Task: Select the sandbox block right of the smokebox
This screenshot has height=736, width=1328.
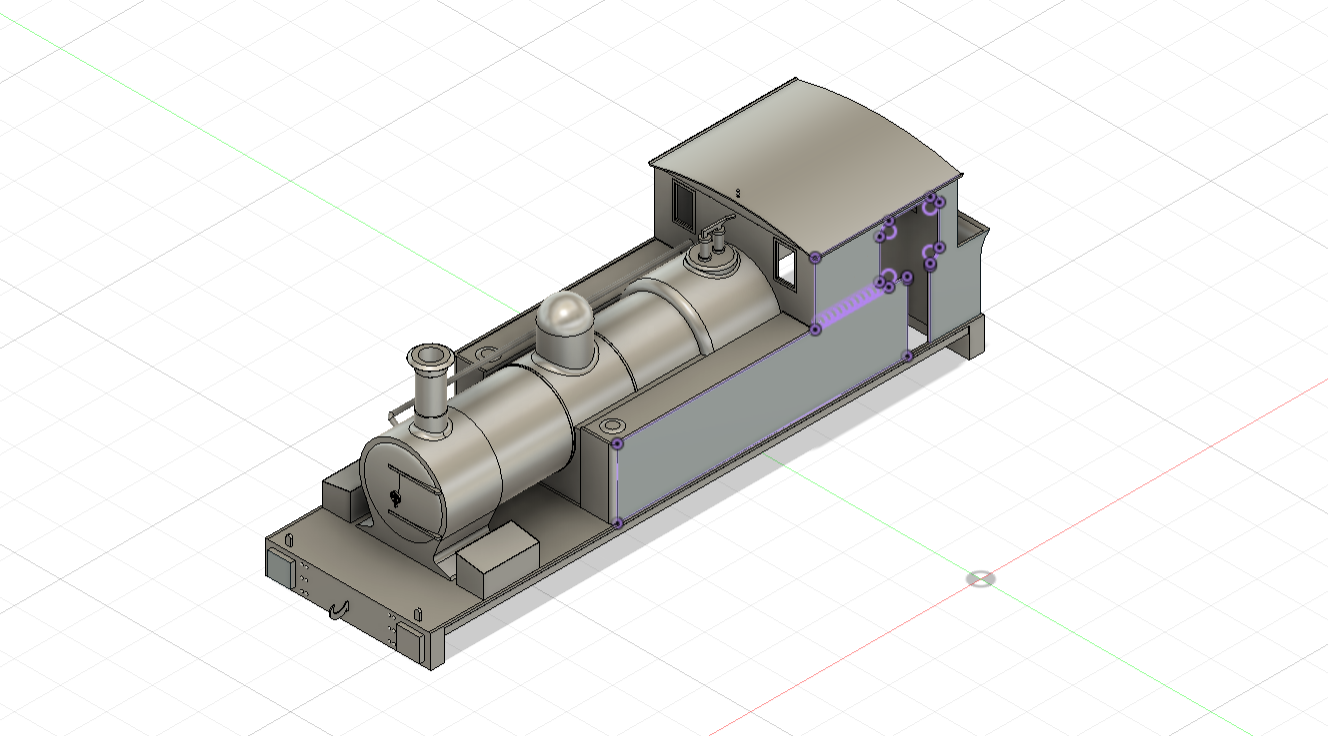Action: pyautogui.click(x=495, y=558)
